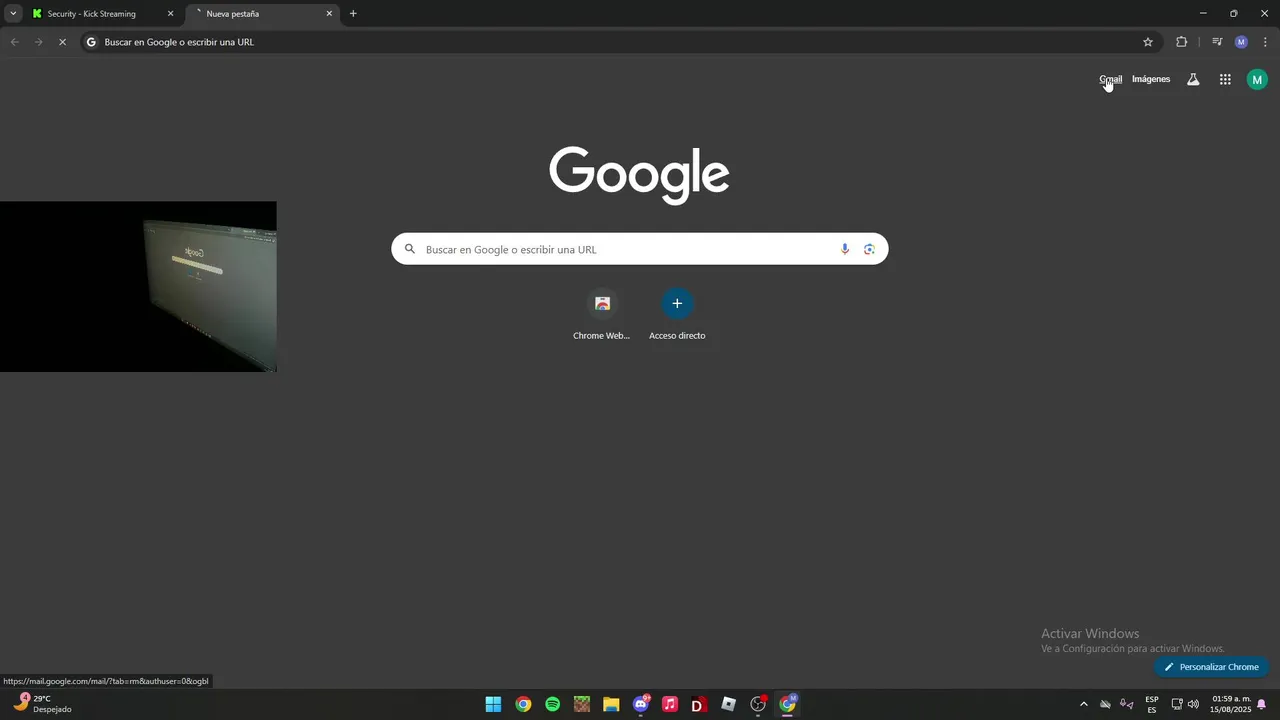Stop loading the page
This screenshot has height=720, width=1280.
click(62, 42)
